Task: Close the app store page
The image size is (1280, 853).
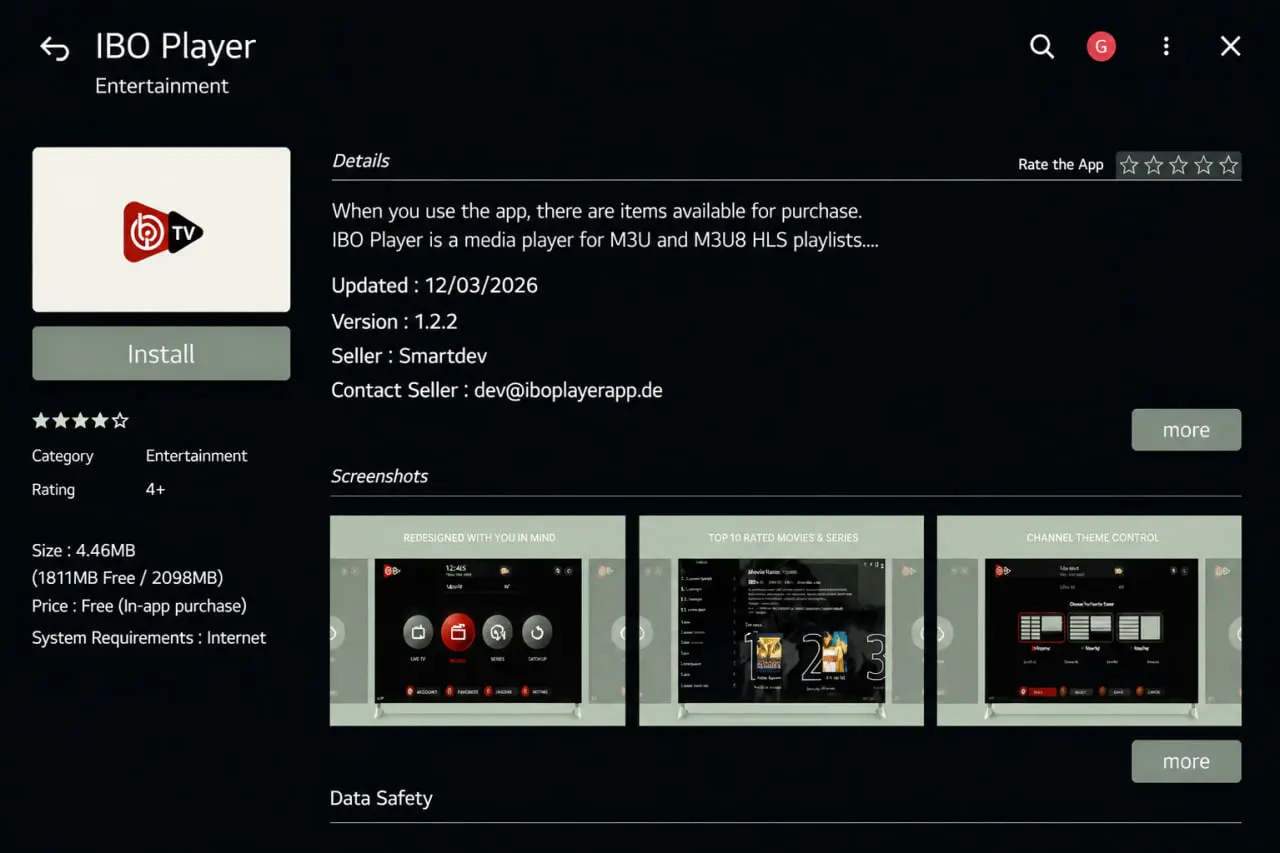Action: tap(1230, 46)
